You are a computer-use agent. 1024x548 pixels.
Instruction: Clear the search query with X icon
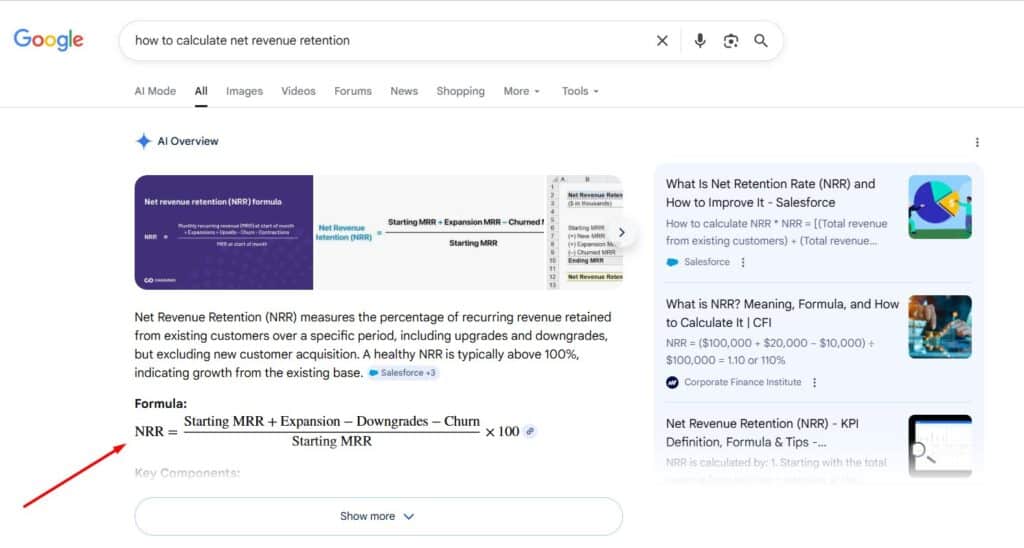coord(662,40)
